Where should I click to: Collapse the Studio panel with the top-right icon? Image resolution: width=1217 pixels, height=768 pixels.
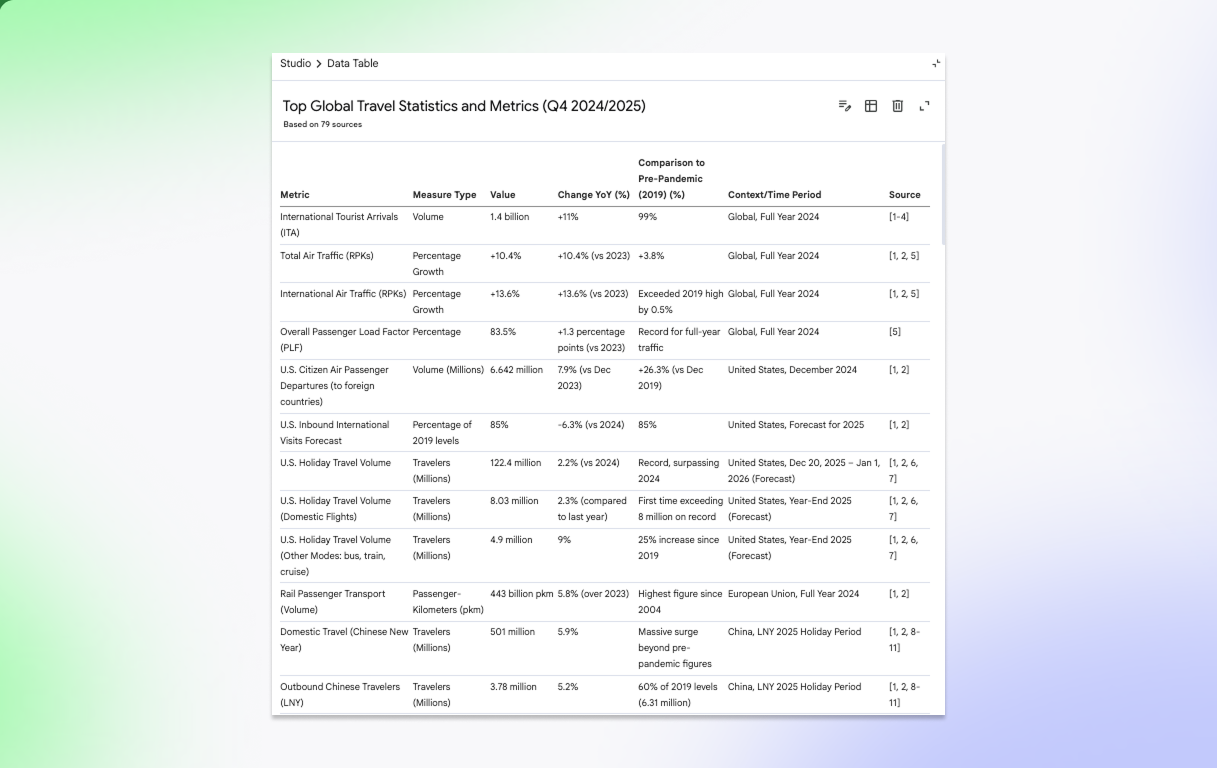[936, 64]
